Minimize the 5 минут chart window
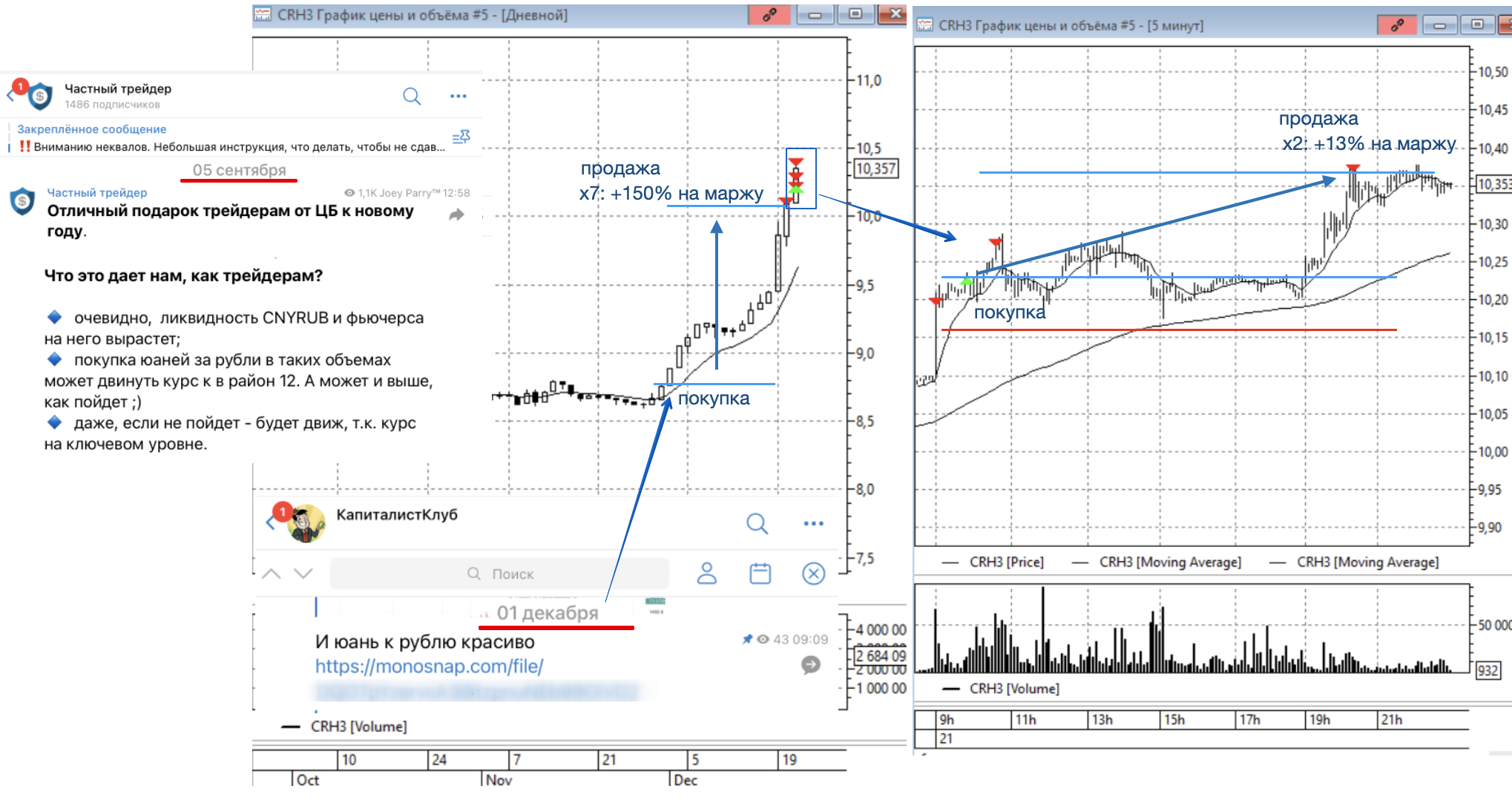1512x809 pixels. pyautogui.click(x=1440, y=25)
